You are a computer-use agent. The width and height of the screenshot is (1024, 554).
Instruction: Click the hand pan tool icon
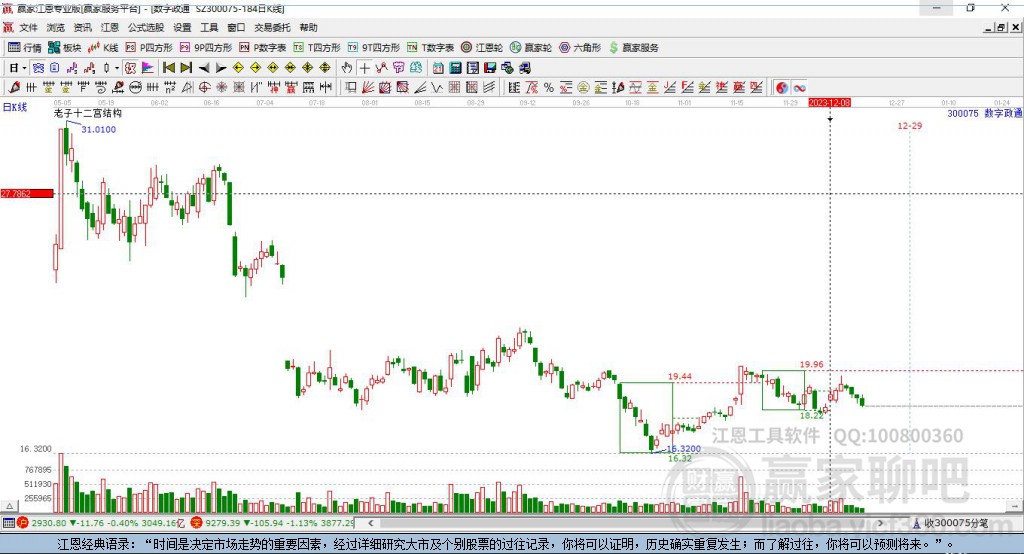(347, 67)
